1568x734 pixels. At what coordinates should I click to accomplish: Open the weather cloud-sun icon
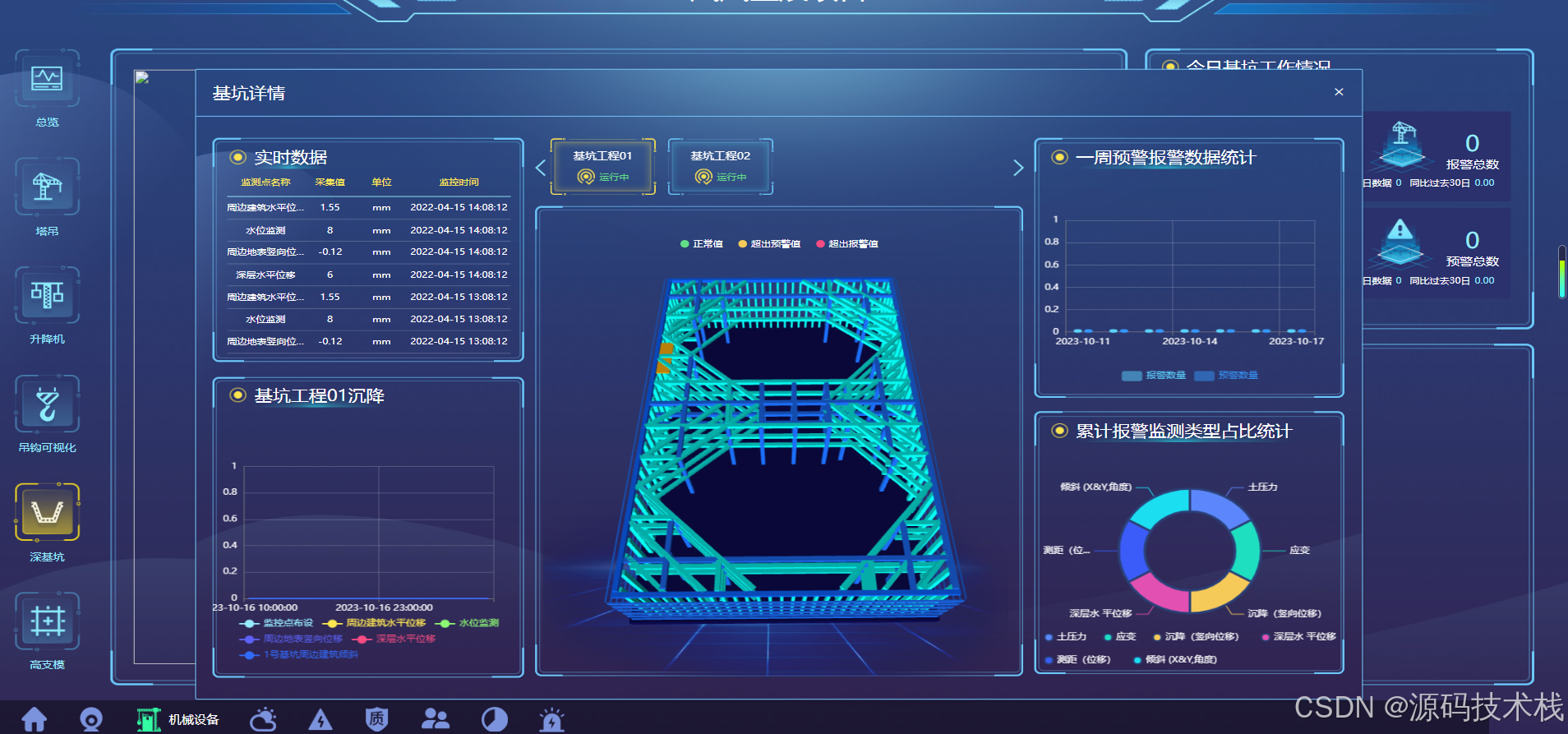(x=263, y=720)
